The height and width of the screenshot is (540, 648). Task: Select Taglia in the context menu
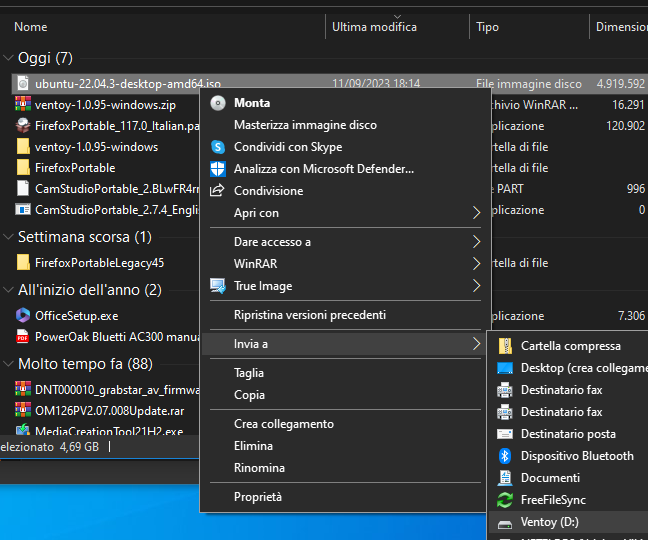343,373
